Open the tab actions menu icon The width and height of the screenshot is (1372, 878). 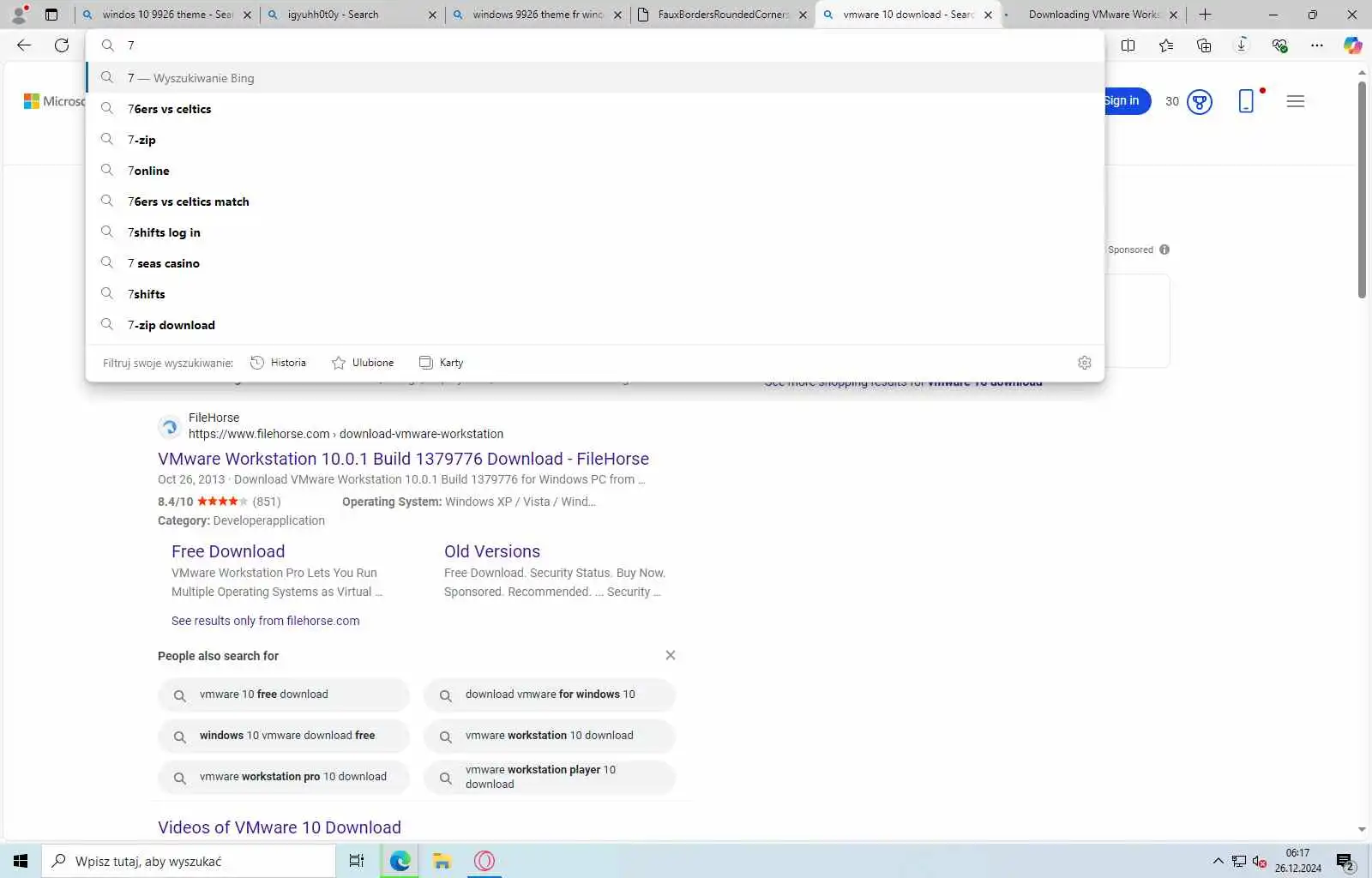coord(51,15)
